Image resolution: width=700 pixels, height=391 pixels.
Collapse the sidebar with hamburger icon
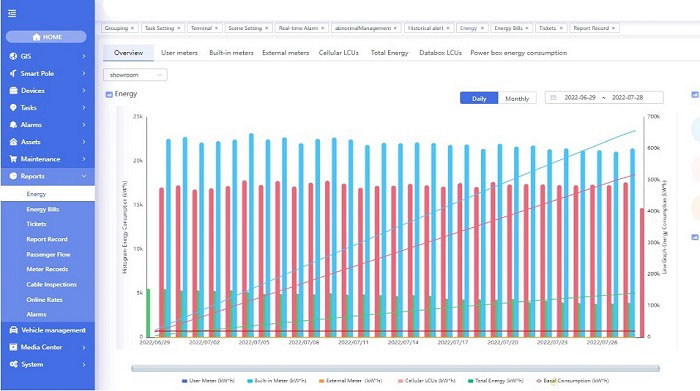[12, 13]
